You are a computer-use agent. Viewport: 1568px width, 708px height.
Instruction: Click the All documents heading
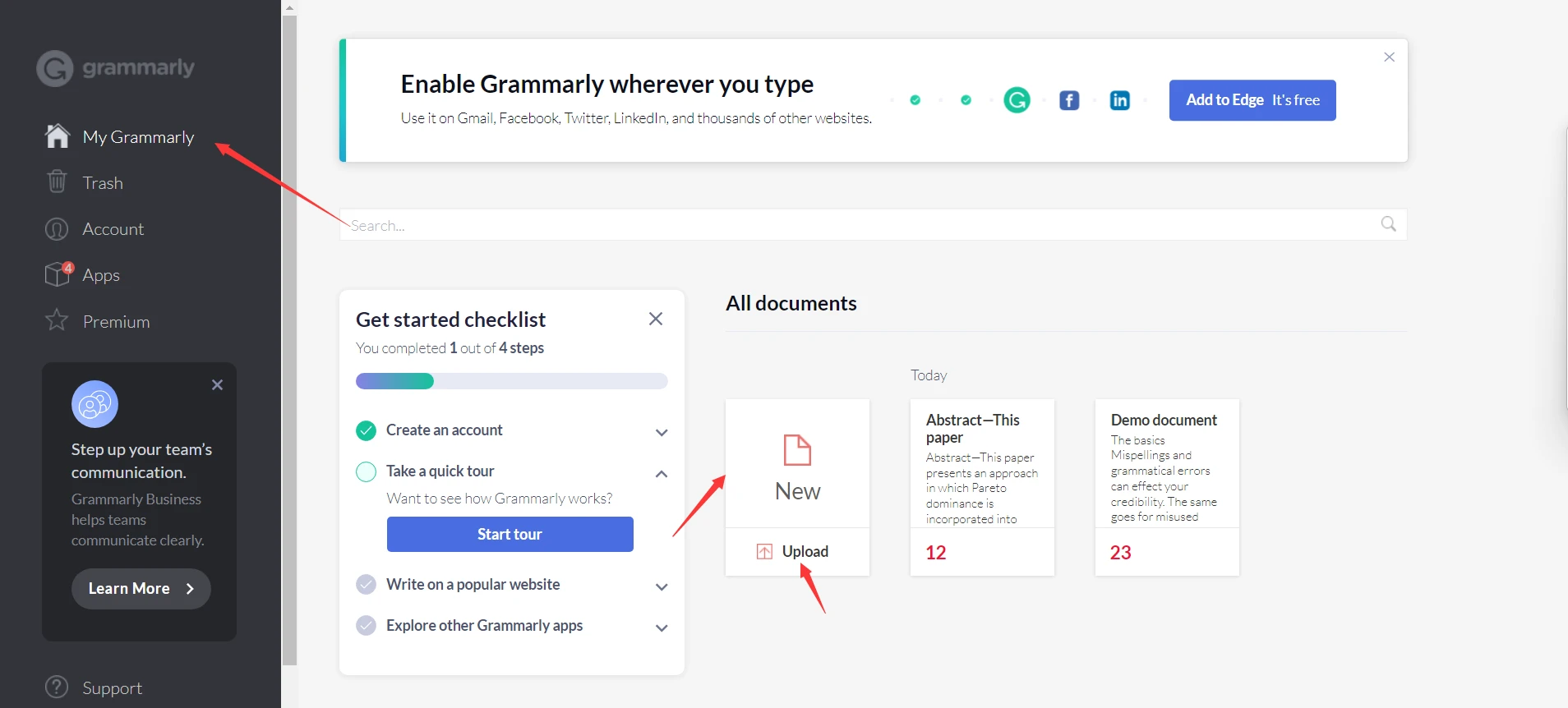[791, 303]
